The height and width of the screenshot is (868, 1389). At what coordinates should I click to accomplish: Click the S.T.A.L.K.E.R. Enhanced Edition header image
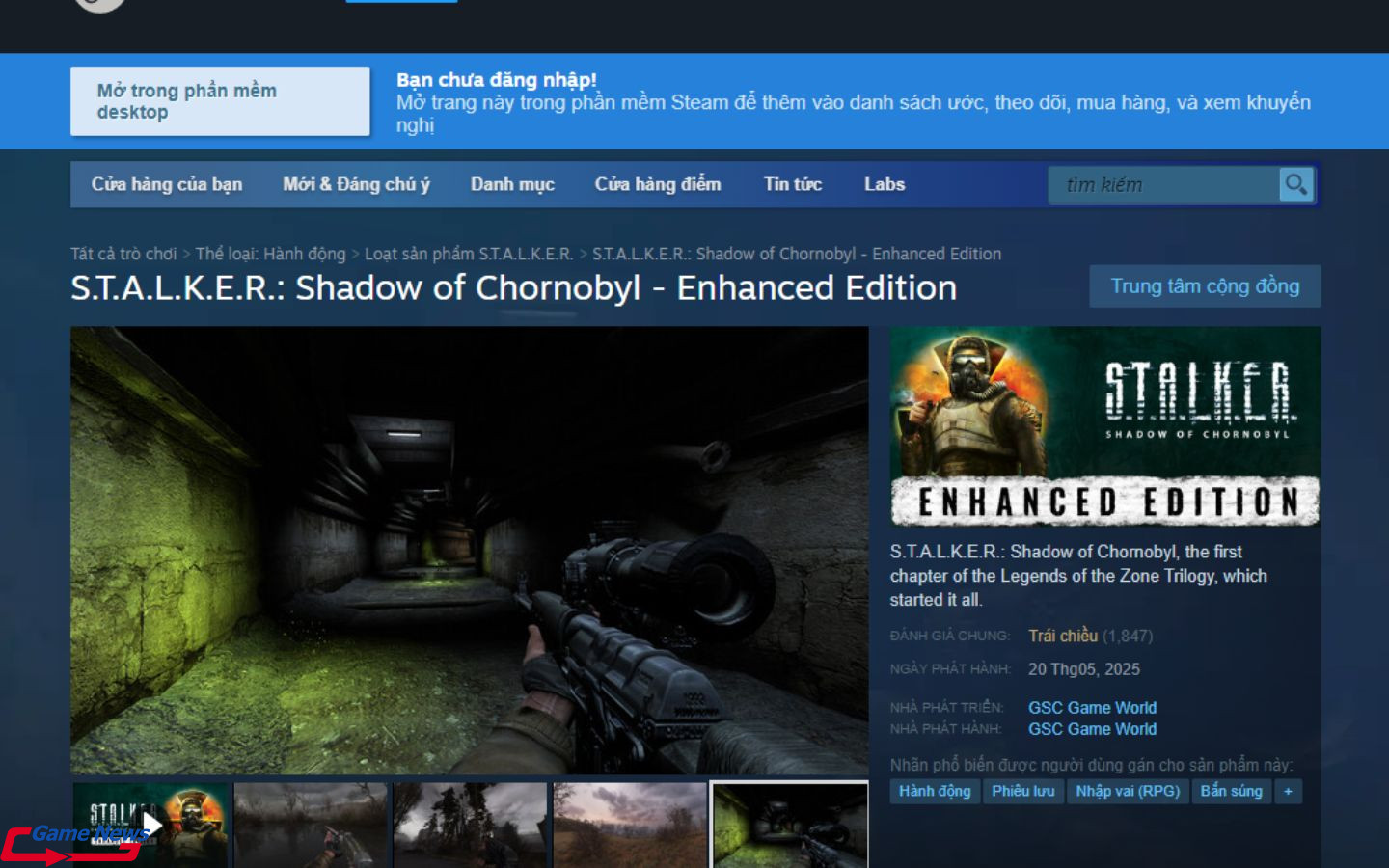(x=1104, y=426)
